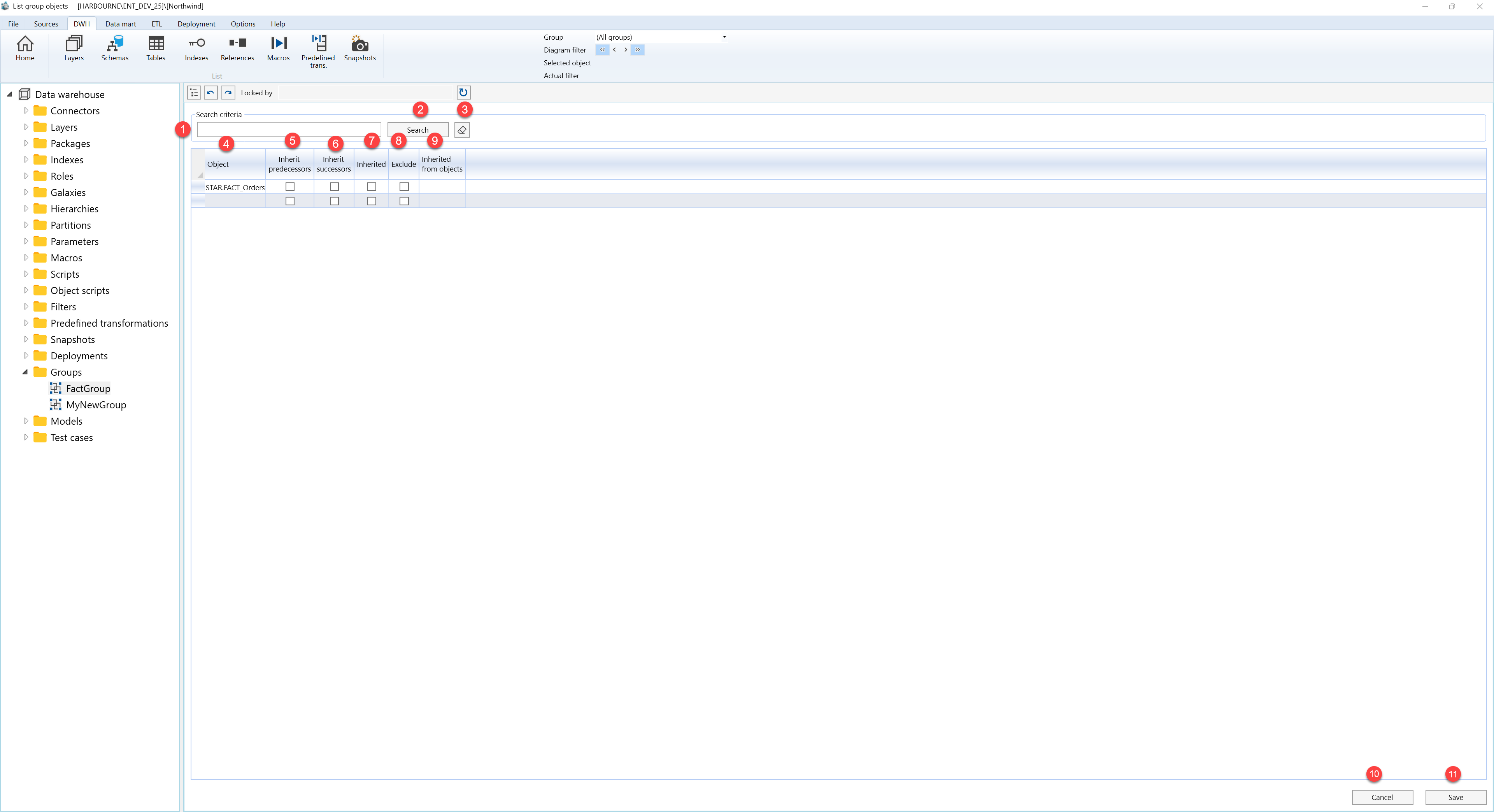This screenshot has height=812, width=1494.
Task: Jump to last diagram filter
Action: pos(637,50)
